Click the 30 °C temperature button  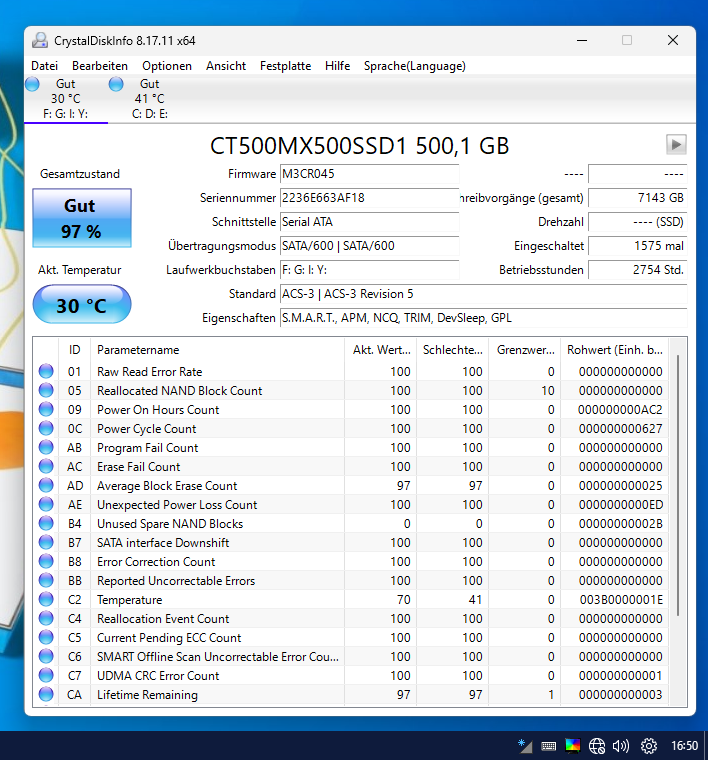coord(82,305)
